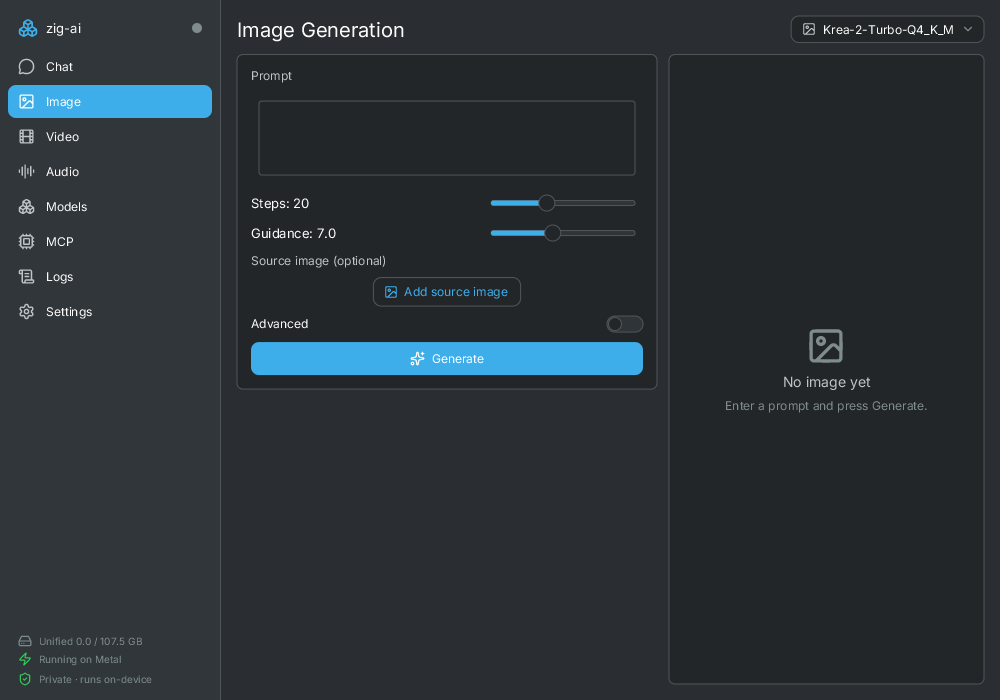Navigate to MCP
Image resolution: width=1000 pixels, height=700 pixels.
[x=110, y=242]
